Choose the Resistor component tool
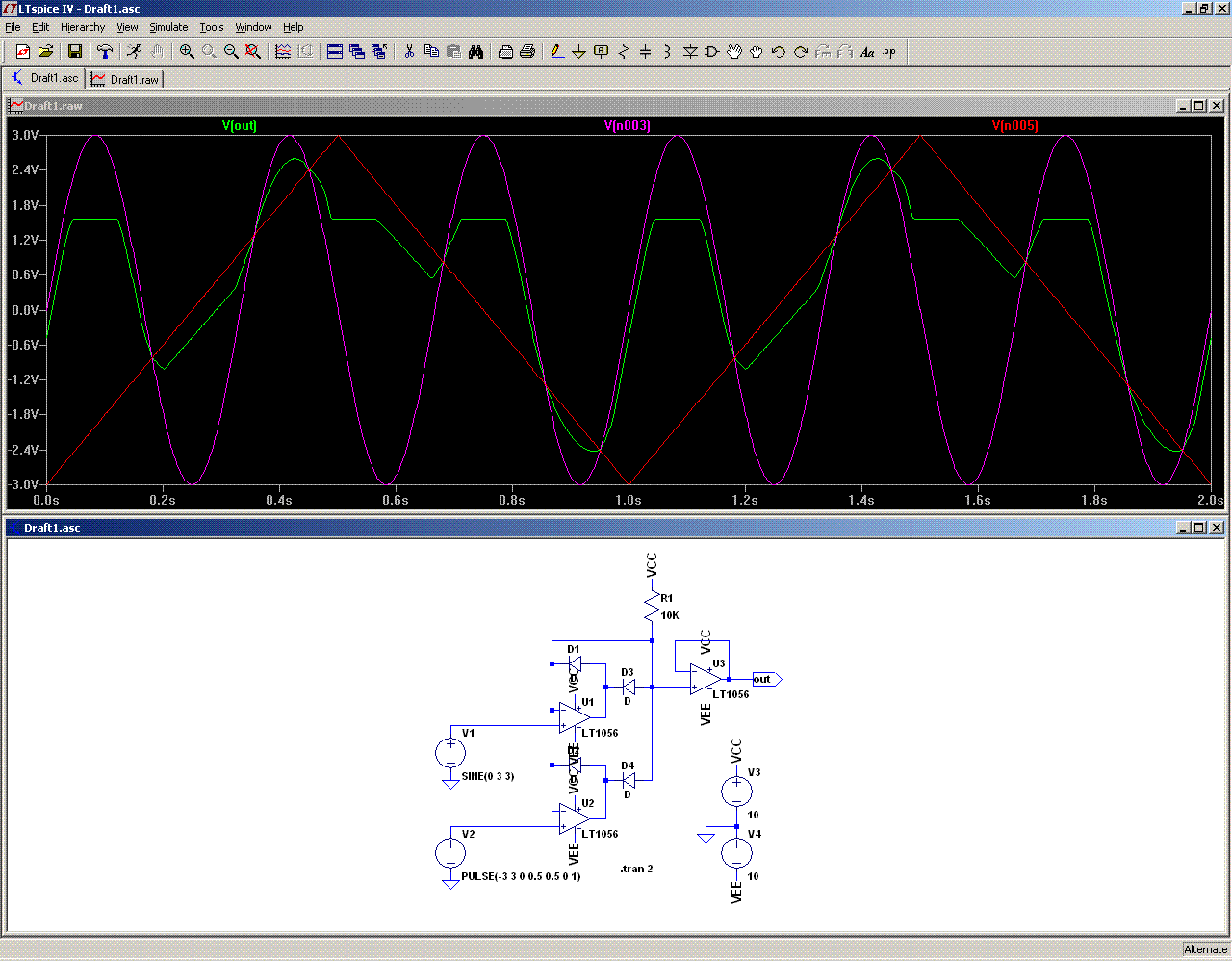Image resolution: width=1232 pixels, height=961 pixels. click(623, 52)
